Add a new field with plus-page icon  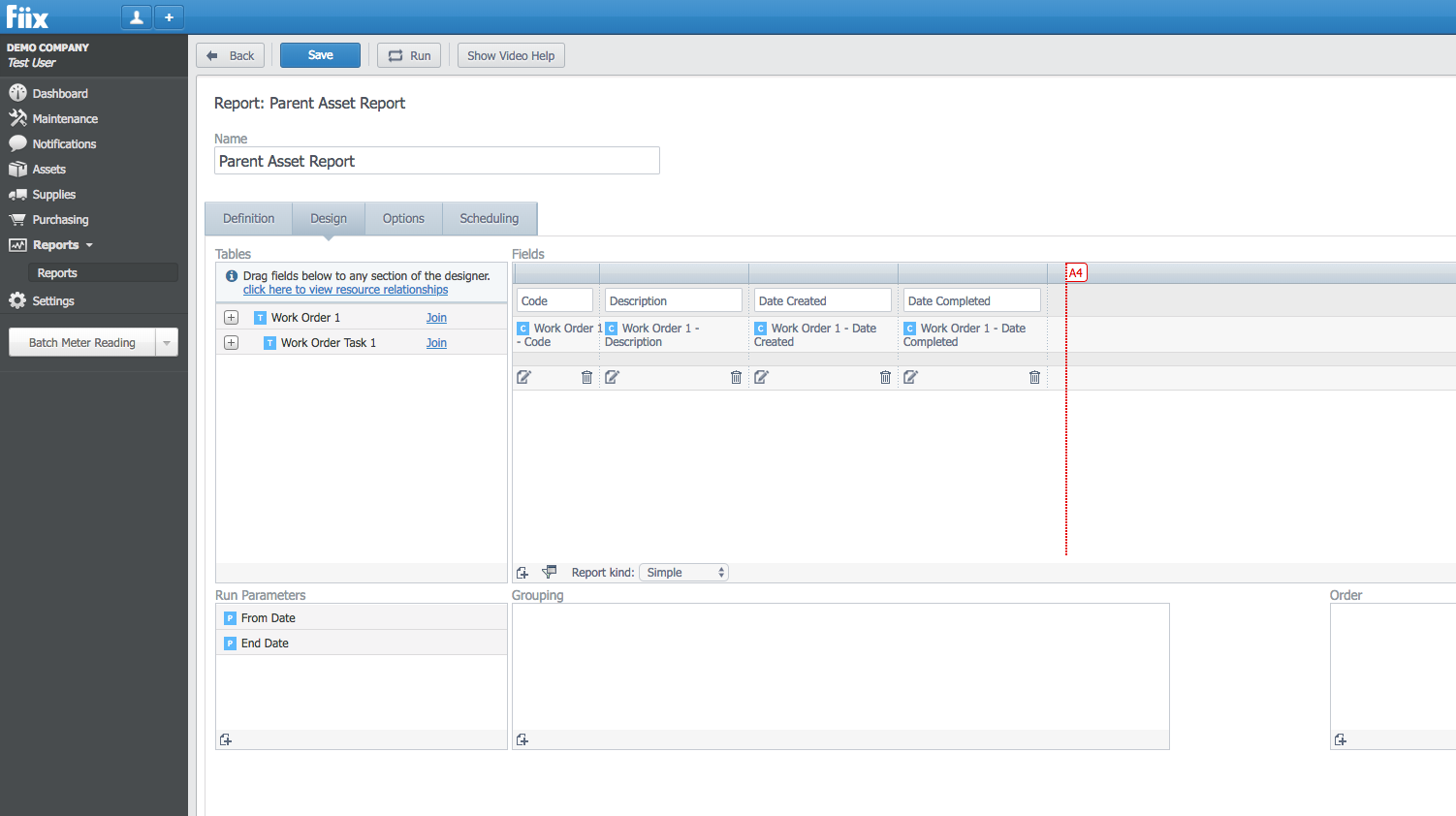pos(522,573)
